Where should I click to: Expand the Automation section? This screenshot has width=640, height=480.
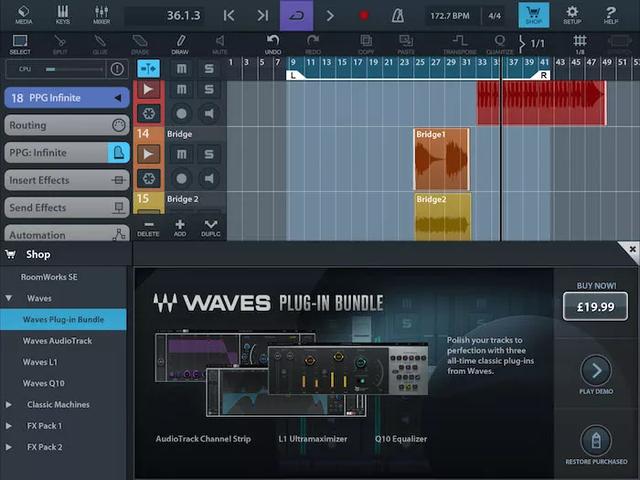click(x=67, y=234)
